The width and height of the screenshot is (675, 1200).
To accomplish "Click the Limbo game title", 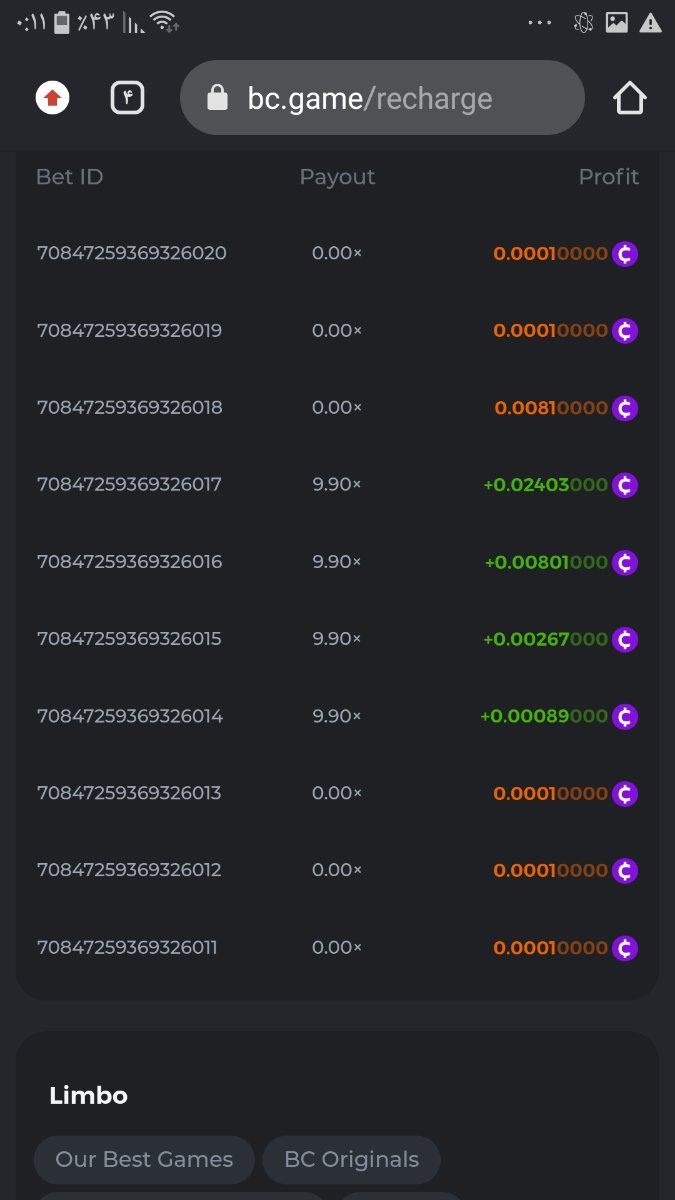I will pos(88,1096).
